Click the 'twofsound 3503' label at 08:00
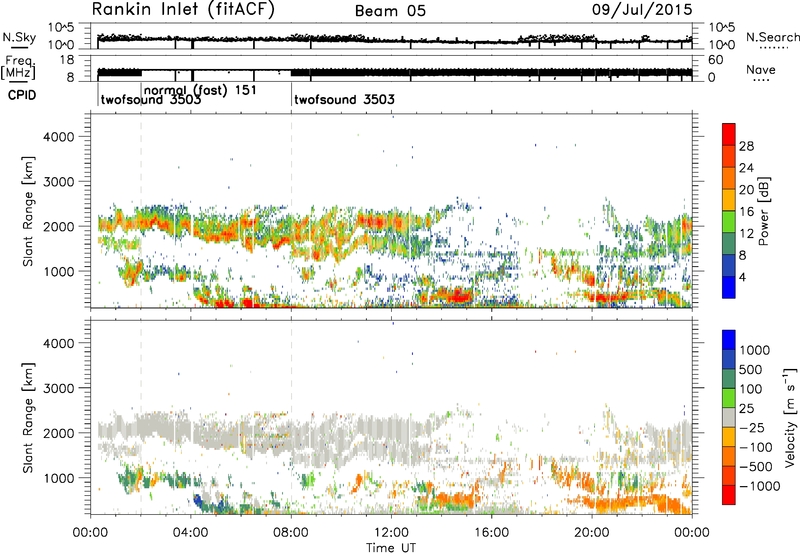 [344, 99]
